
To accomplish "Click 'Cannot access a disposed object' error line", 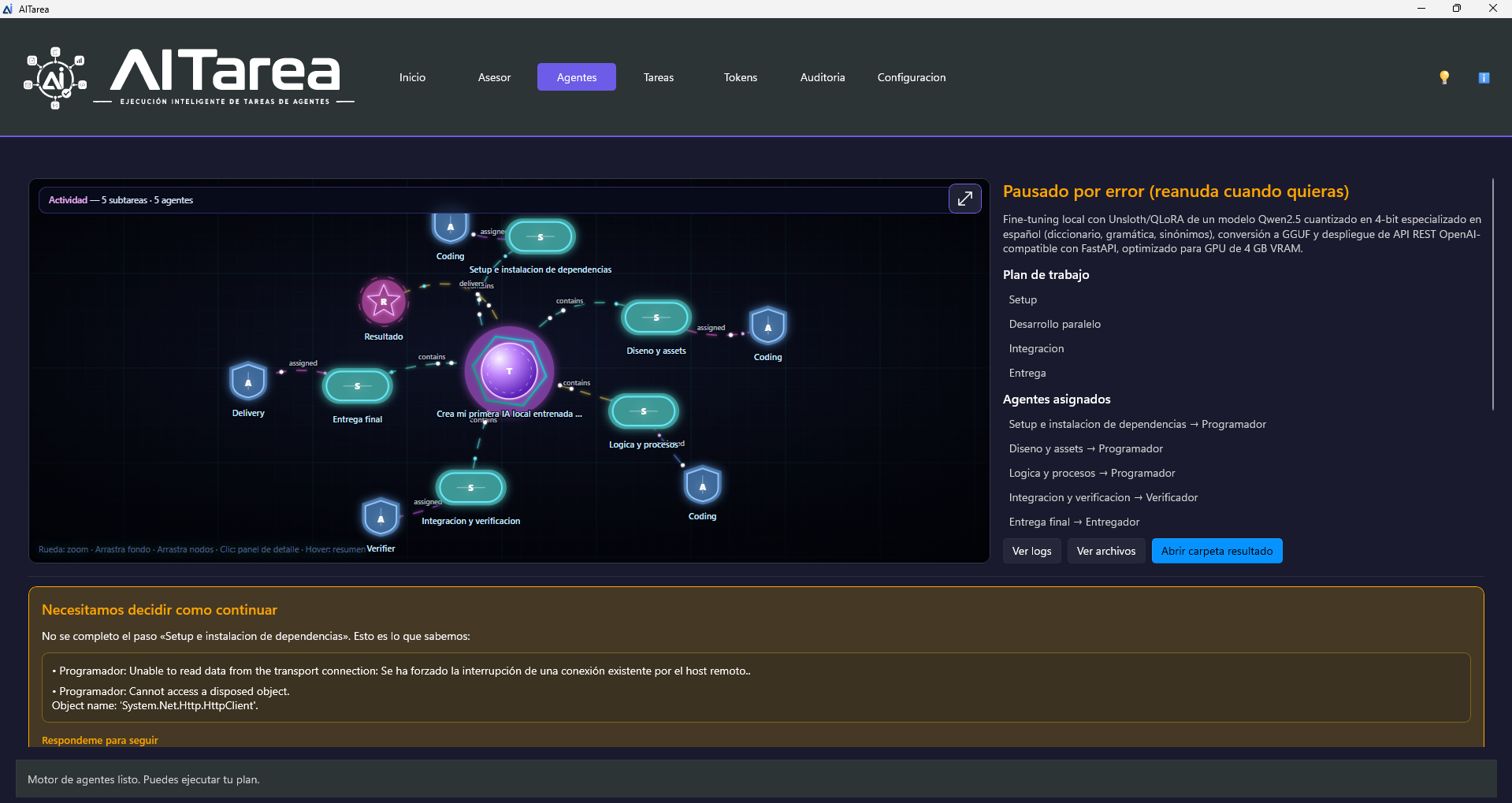I will tap(171, 698).
